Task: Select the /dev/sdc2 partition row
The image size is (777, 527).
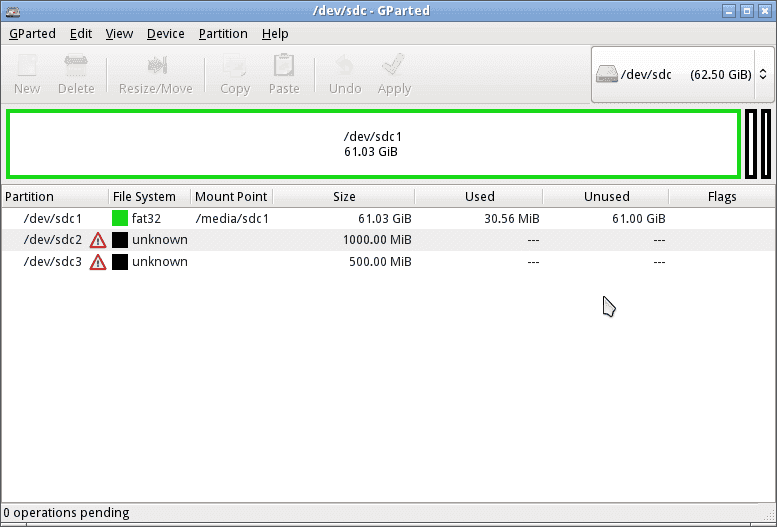Action: (388, 240)
